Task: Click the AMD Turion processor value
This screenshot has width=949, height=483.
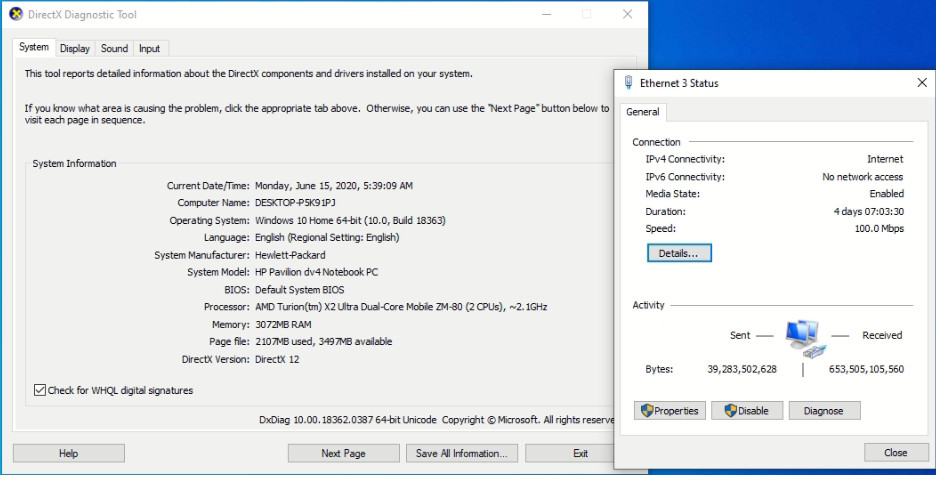Action: (401, 307)
